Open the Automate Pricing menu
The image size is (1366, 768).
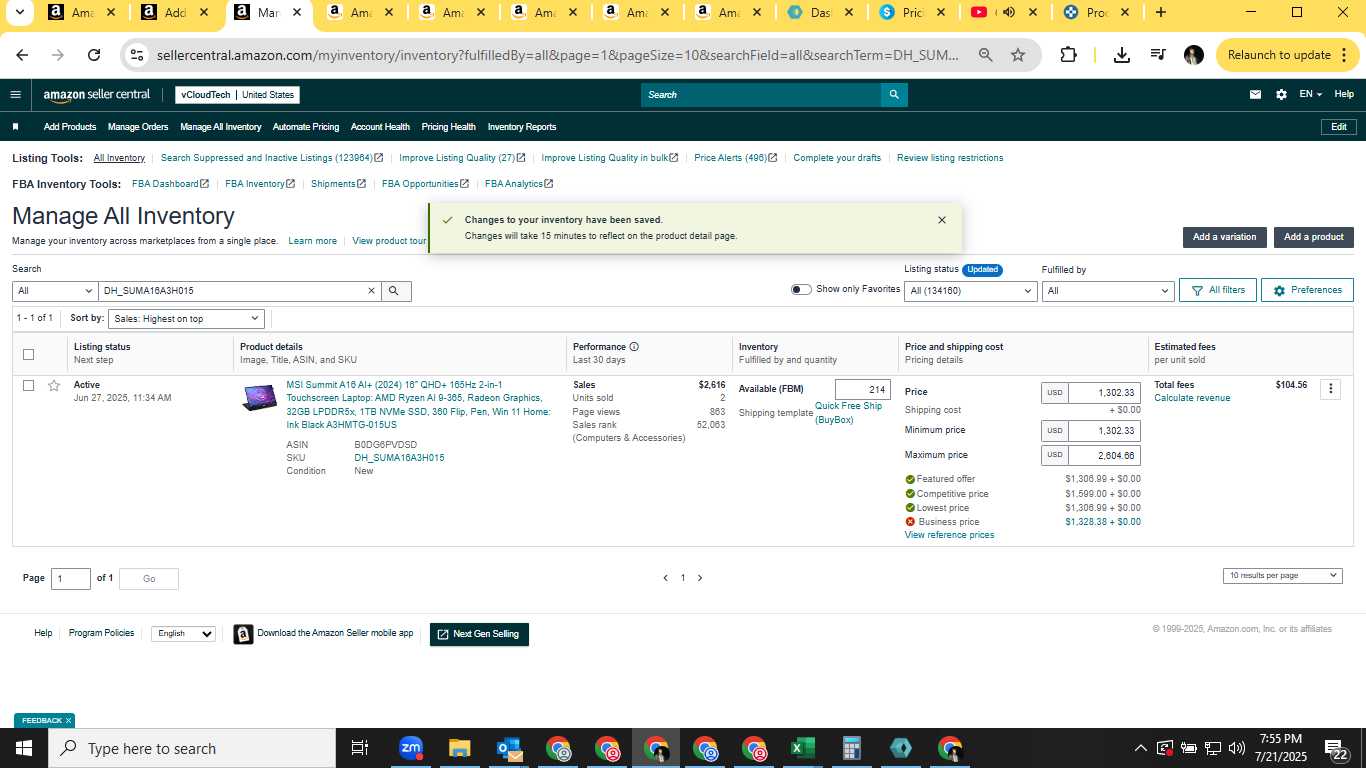pos(306,127)
